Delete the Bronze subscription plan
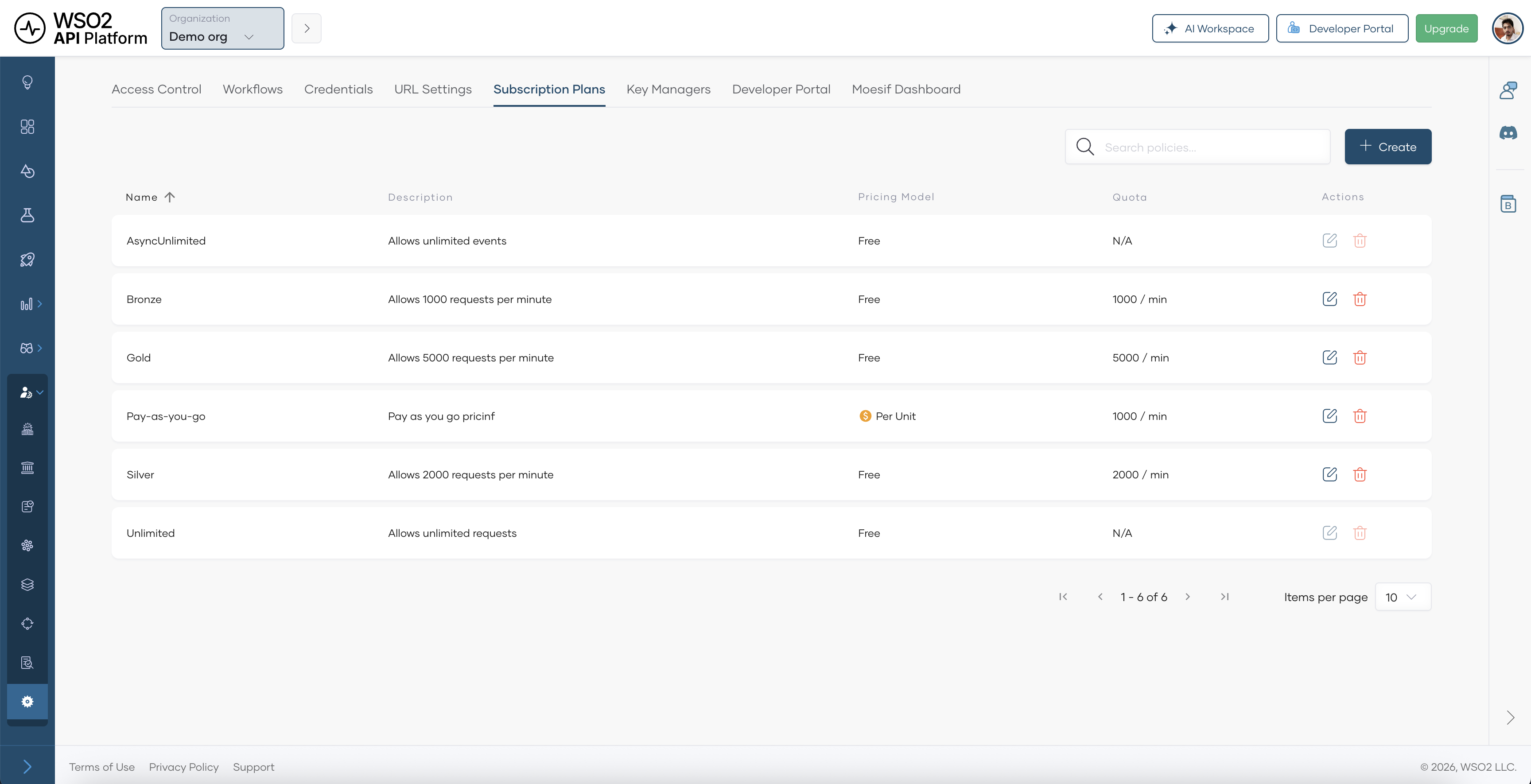1531x784 pixels. pyautogui.click(x=1360, y=299)
